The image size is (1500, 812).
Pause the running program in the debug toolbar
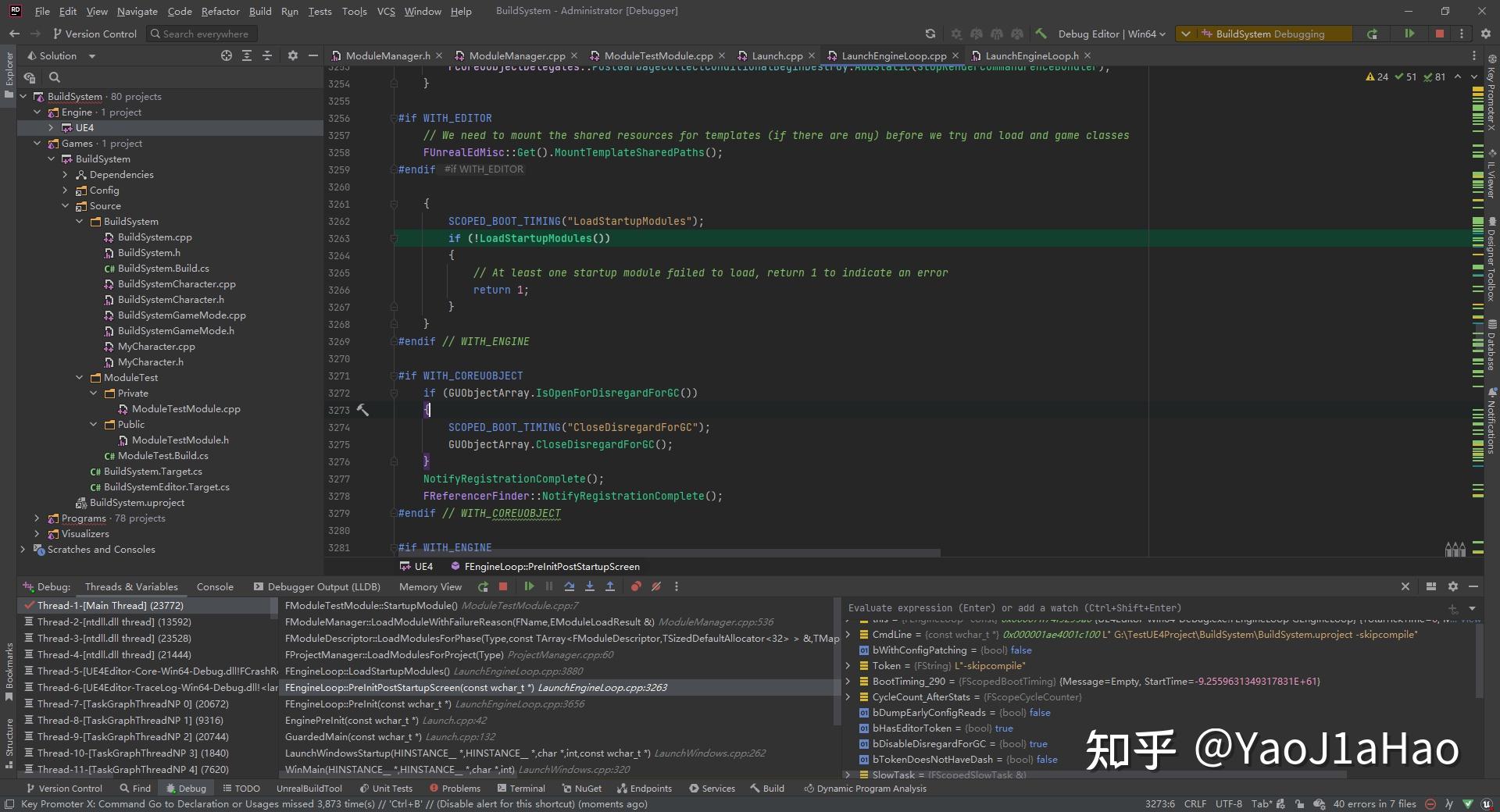click(548, 586)
